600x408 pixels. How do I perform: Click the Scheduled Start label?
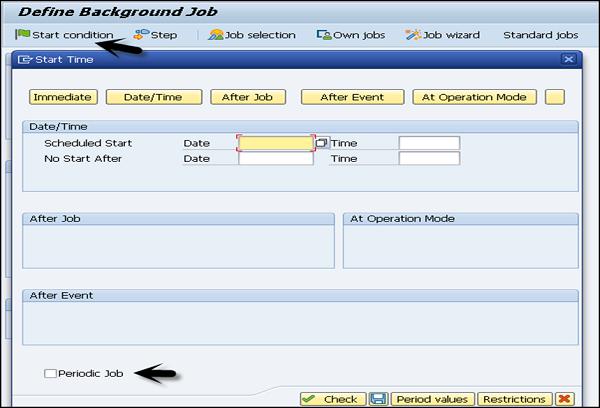tap(88, 143)
